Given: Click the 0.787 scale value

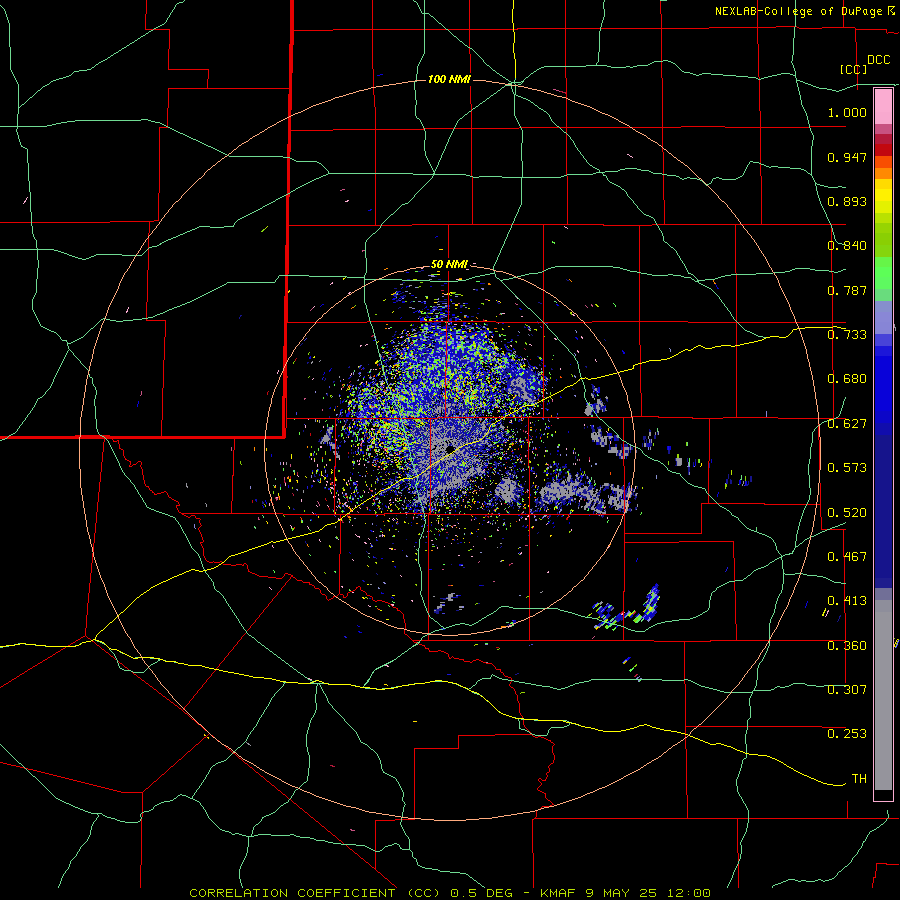Looking at the screenshot, I should [847, 290].
